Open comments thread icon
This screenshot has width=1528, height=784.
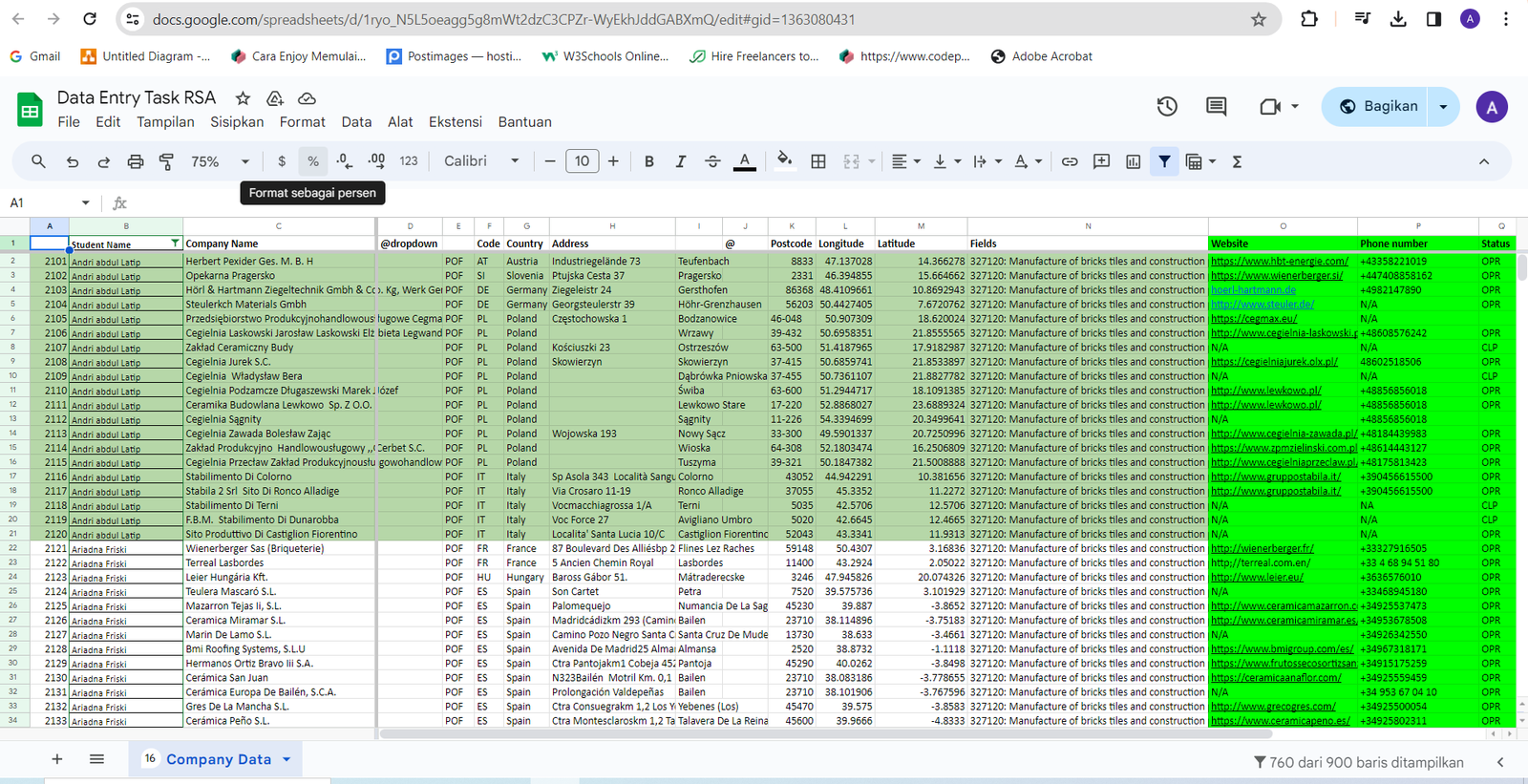click(x=1216, y=106)
